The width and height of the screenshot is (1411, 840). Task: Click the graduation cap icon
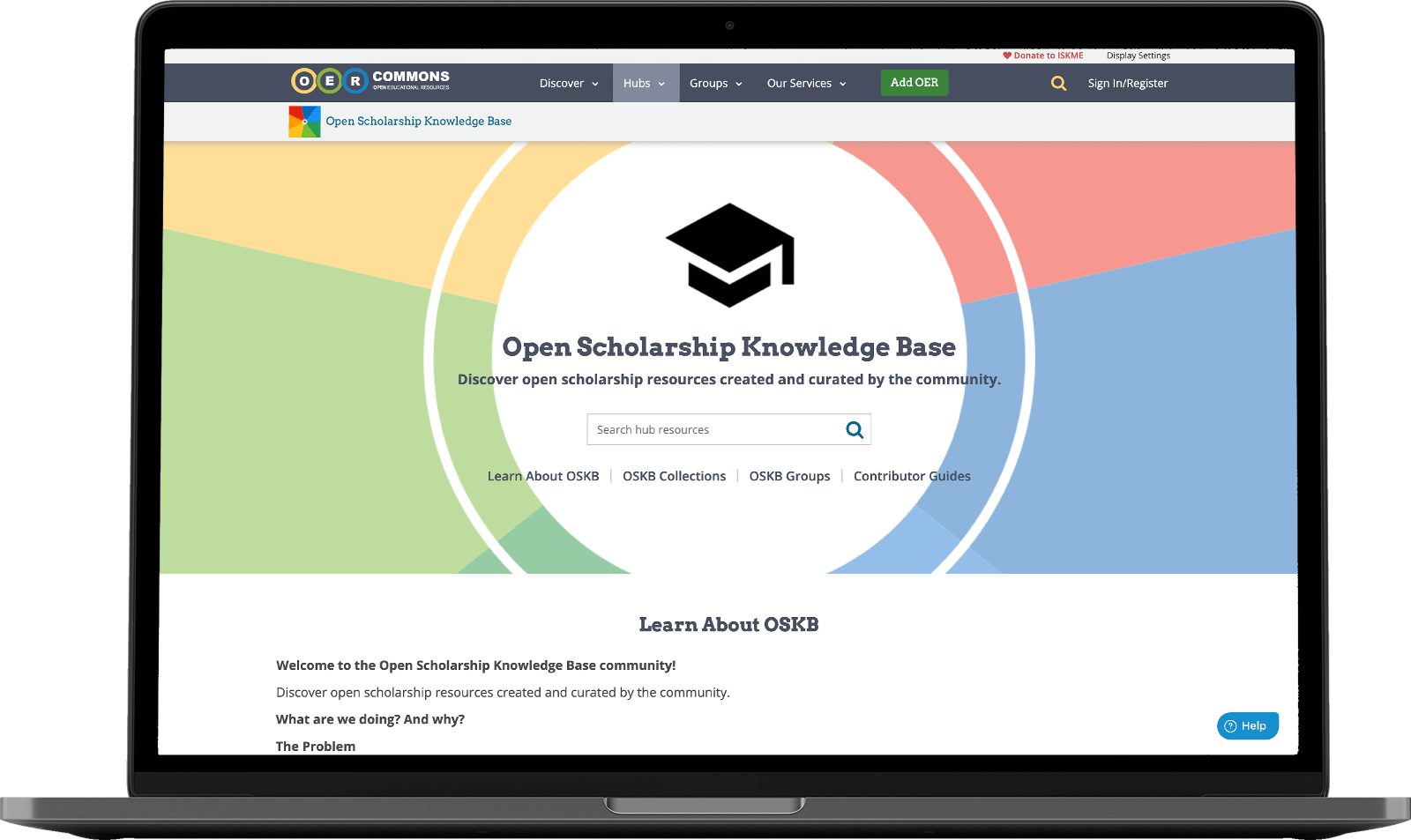coord(730,256)
